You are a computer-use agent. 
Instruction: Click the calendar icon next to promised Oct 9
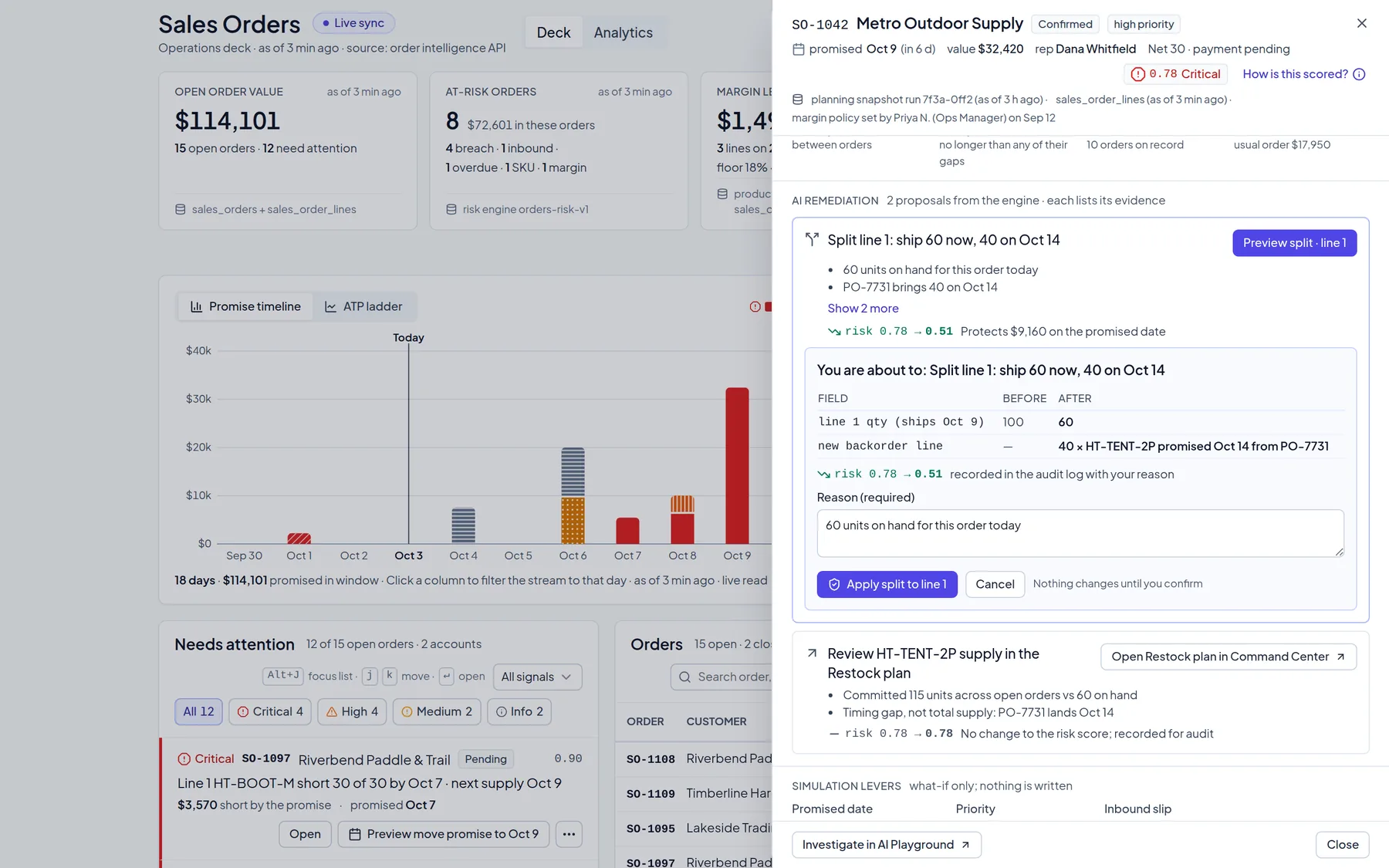point(799,49)
